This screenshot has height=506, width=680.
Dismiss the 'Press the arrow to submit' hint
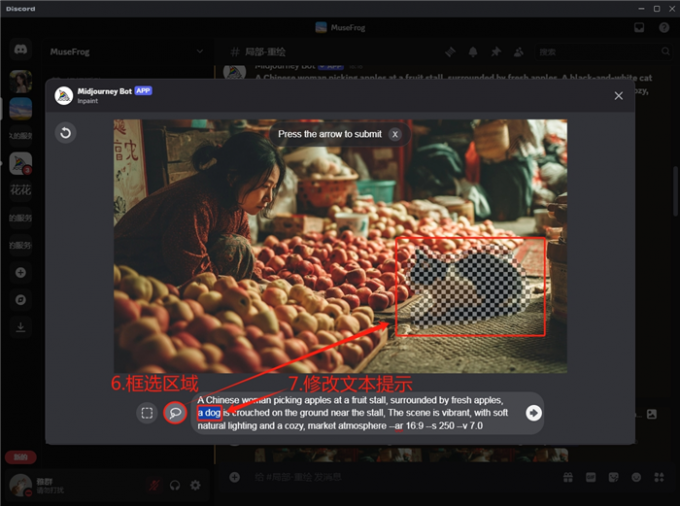click(395, 134)
